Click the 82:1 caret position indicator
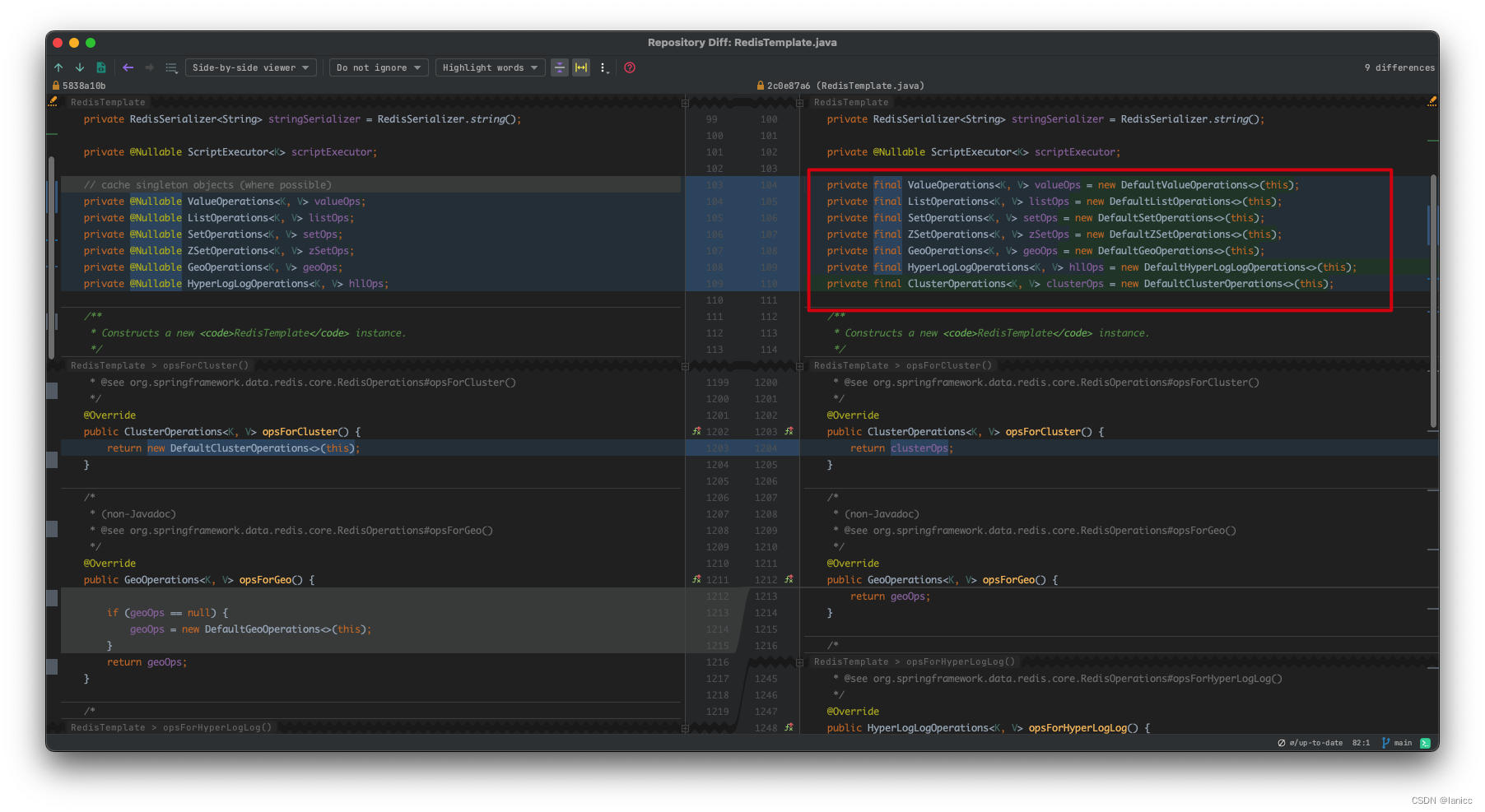Image resolution: width=1485 pixels, height=812 pixels. click(x=1362, y=742)
